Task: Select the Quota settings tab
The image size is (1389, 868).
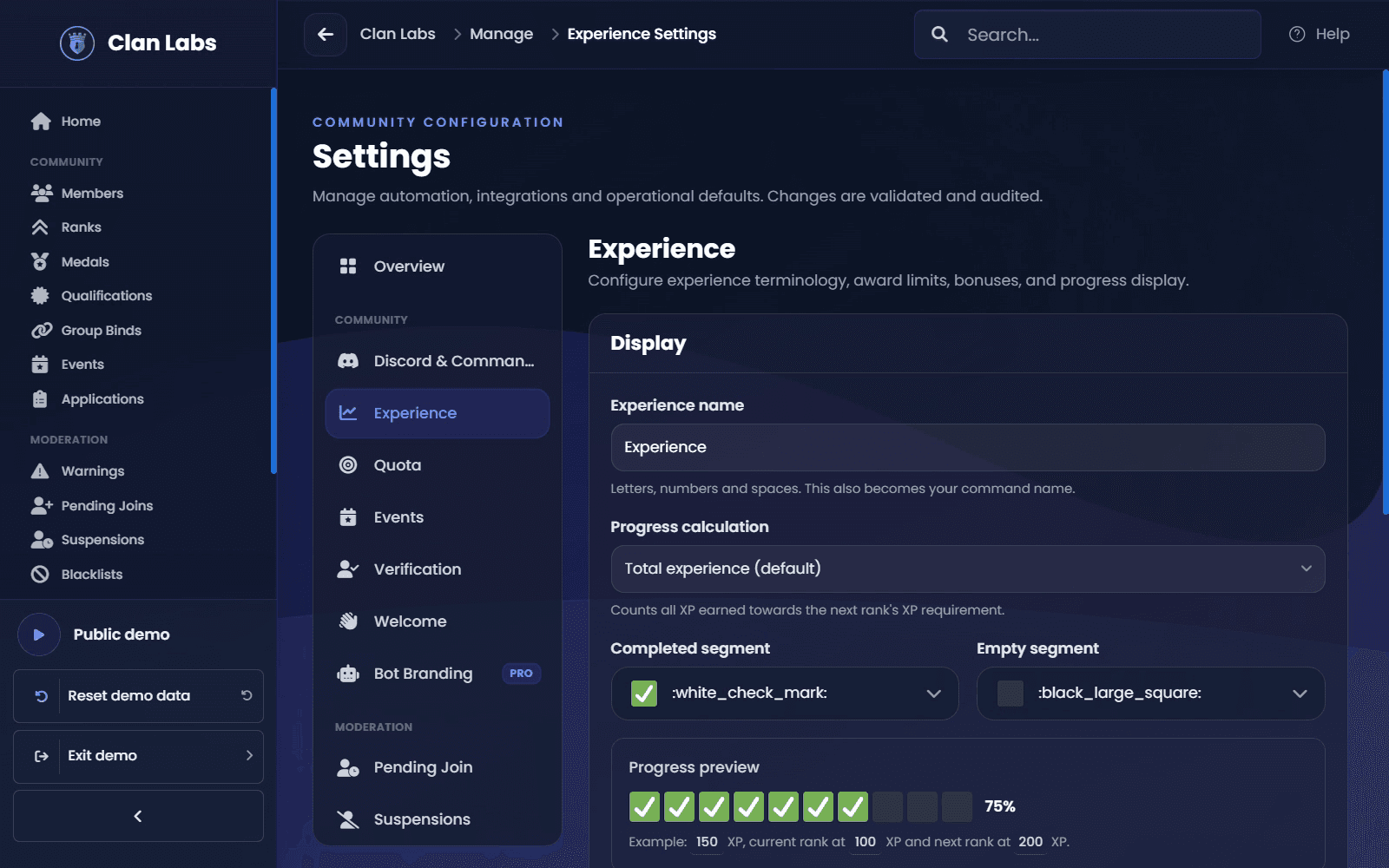Action: (438, 465)
